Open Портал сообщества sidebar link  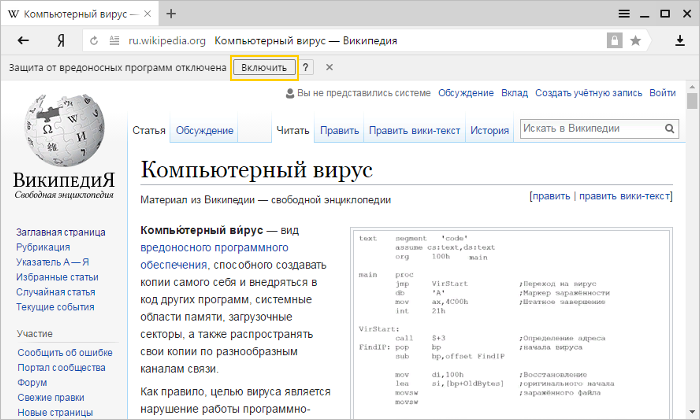(61, 367)
